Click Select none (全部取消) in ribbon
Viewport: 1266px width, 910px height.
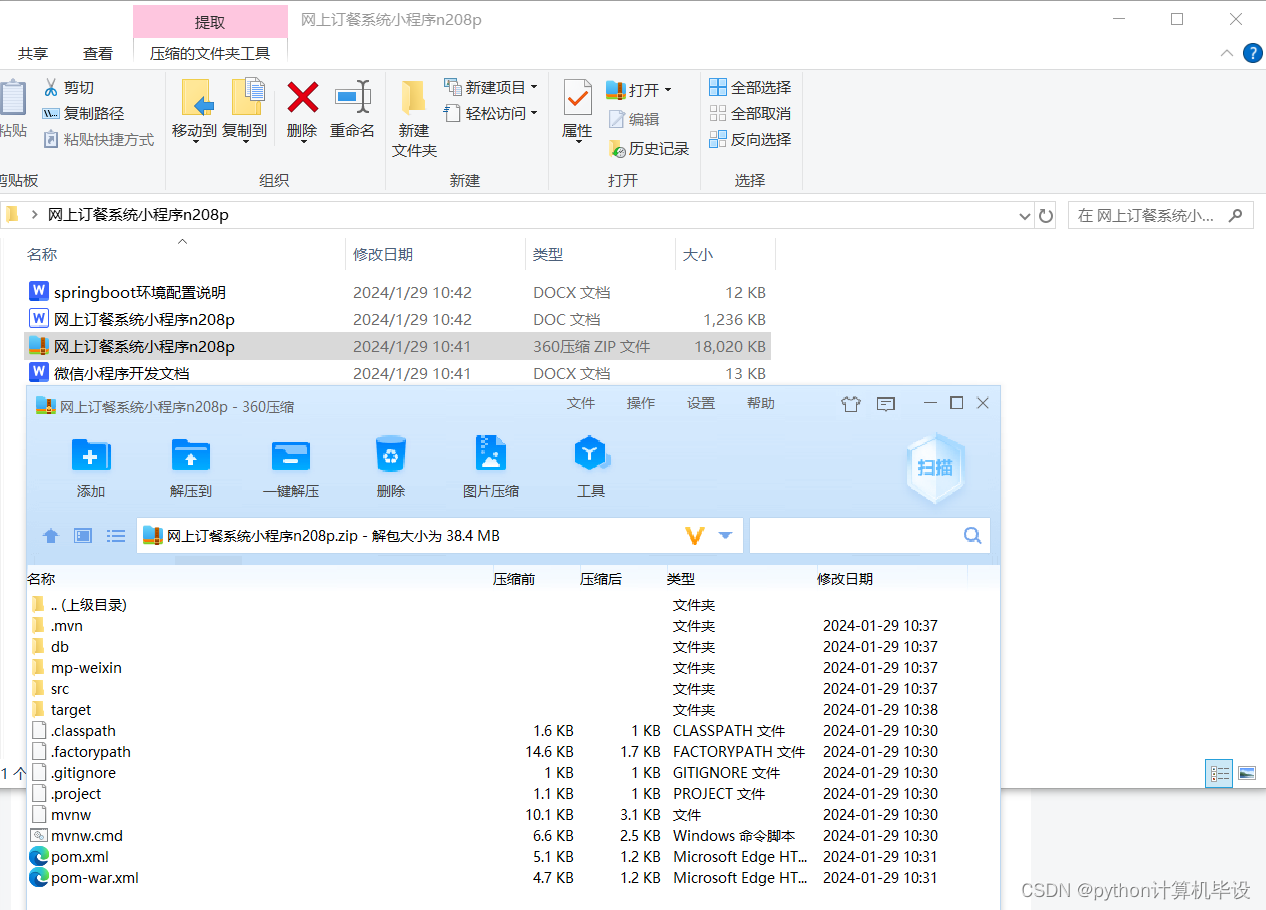point(750,114)
